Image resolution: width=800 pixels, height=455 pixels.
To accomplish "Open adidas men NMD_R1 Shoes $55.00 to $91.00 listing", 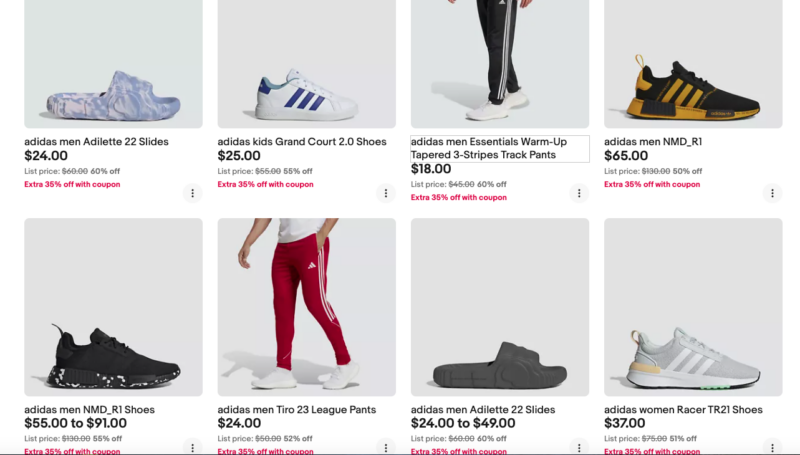I will pyautogui.click(x=89, y=410).
